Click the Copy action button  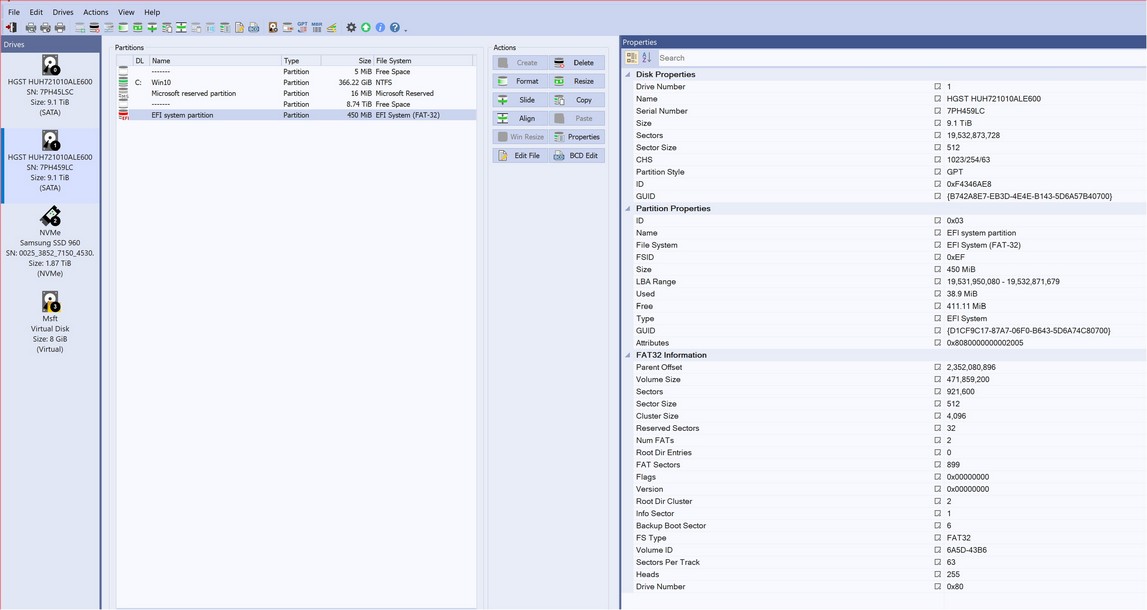click(576, 100)
